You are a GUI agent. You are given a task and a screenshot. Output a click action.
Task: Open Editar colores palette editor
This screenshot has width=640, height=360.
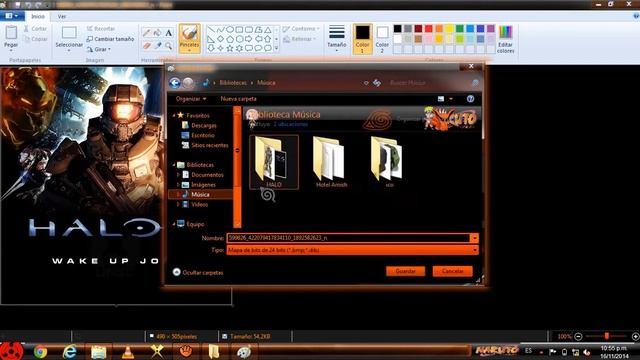pos(505,39)
